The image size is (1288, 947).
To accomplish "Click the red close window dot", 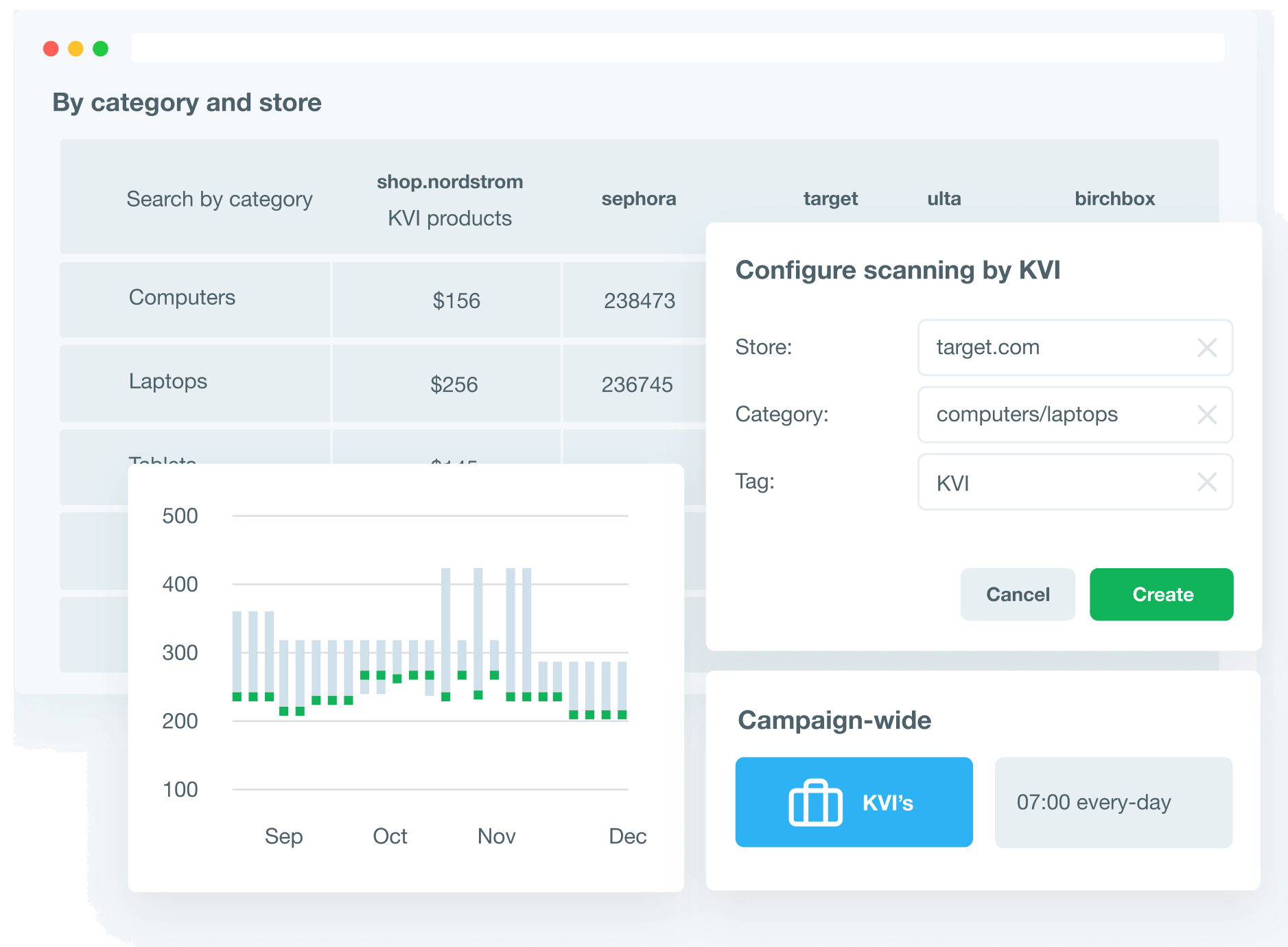I will click(51, 49).
